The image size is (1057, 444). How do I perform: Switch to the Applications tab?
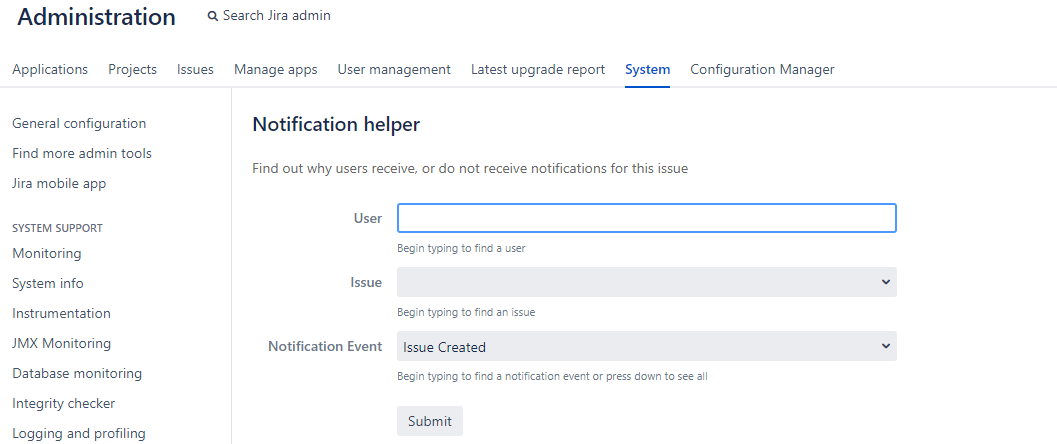tap(50, 69)
